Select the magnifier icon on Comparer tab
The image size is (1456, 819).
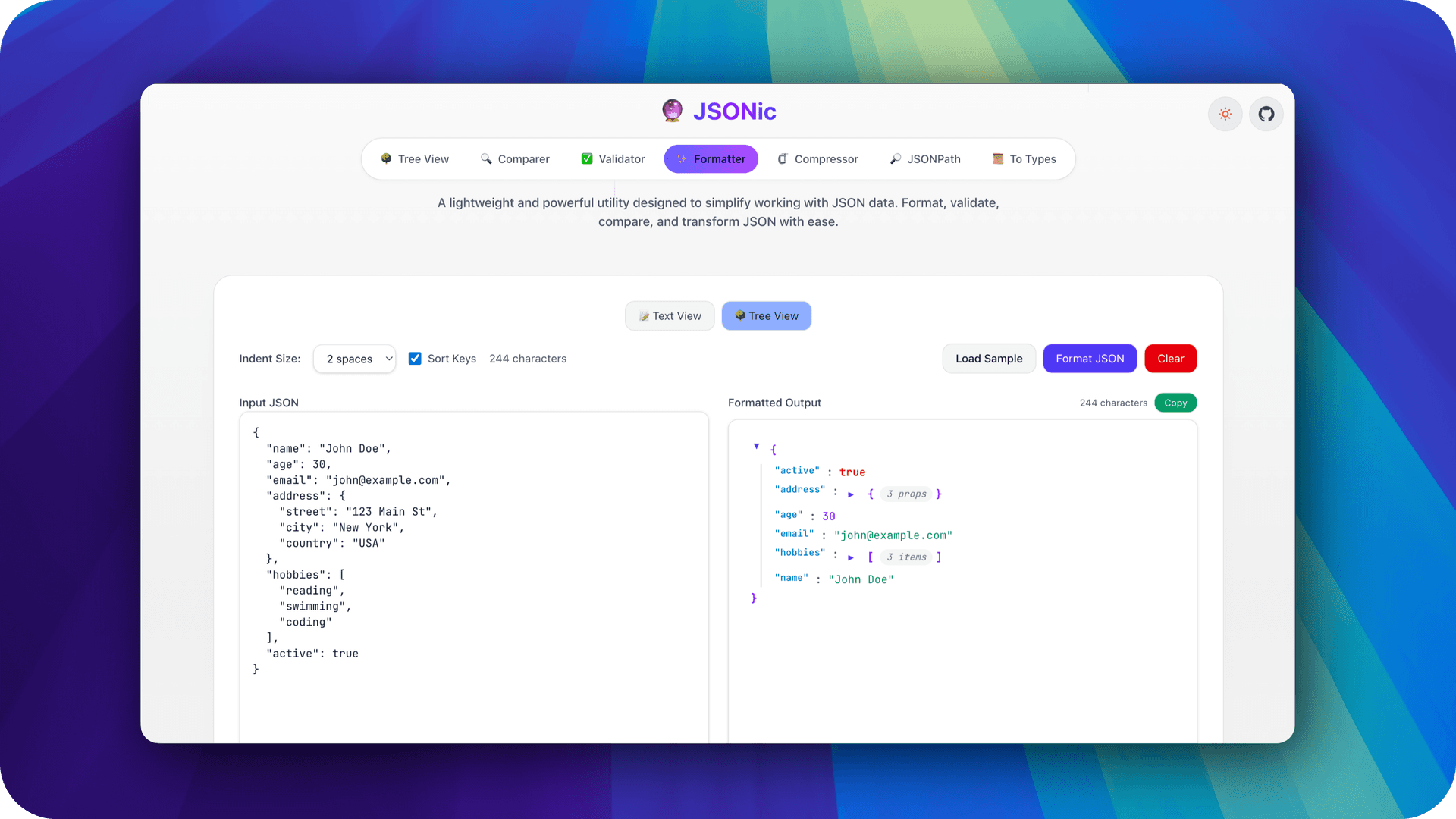tap(486, 158)
